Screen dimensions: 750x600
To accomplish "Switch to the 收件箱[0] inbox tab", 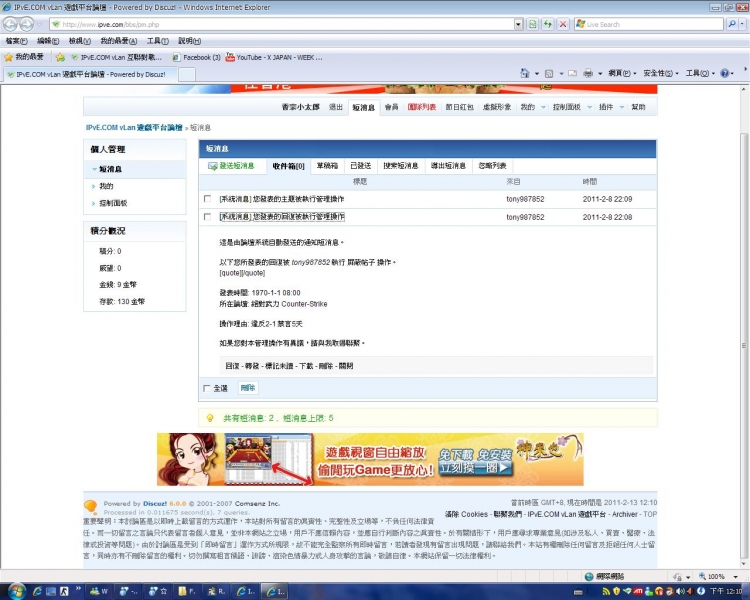I will click(288, 166).
